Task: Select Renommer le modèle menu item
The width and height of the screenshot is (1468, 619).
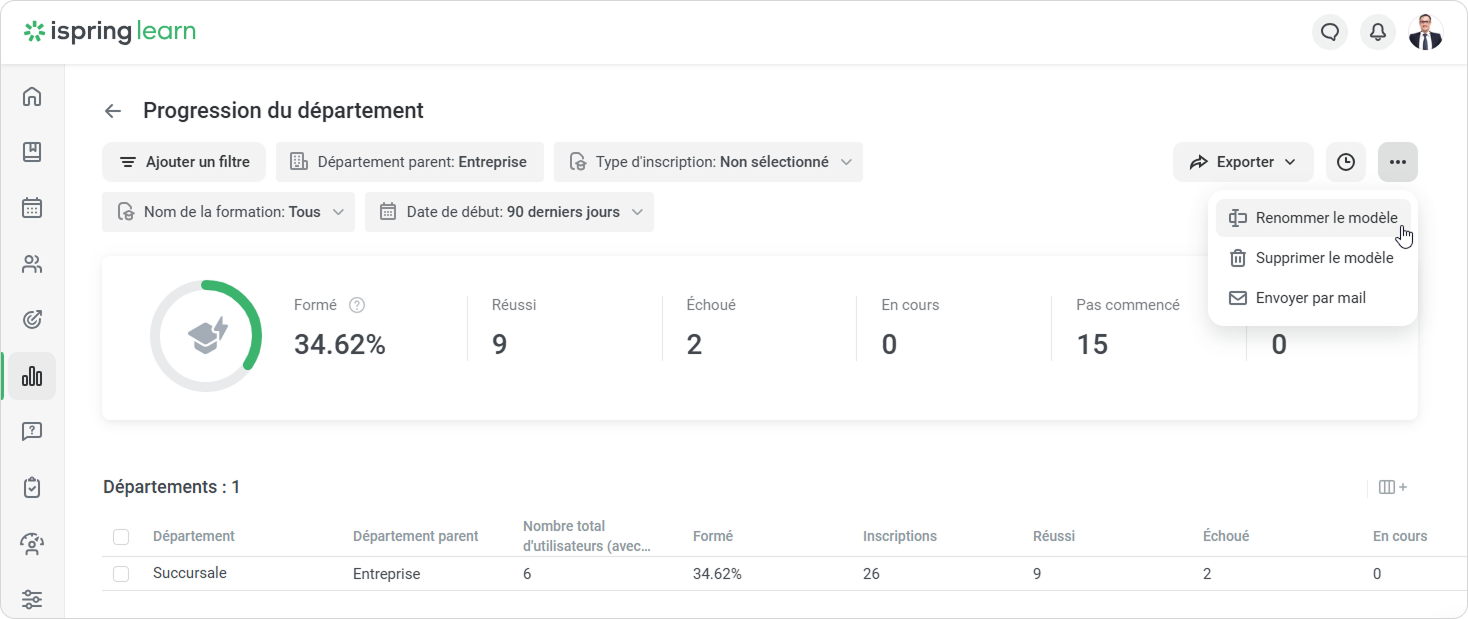Action: (1312, 218)
